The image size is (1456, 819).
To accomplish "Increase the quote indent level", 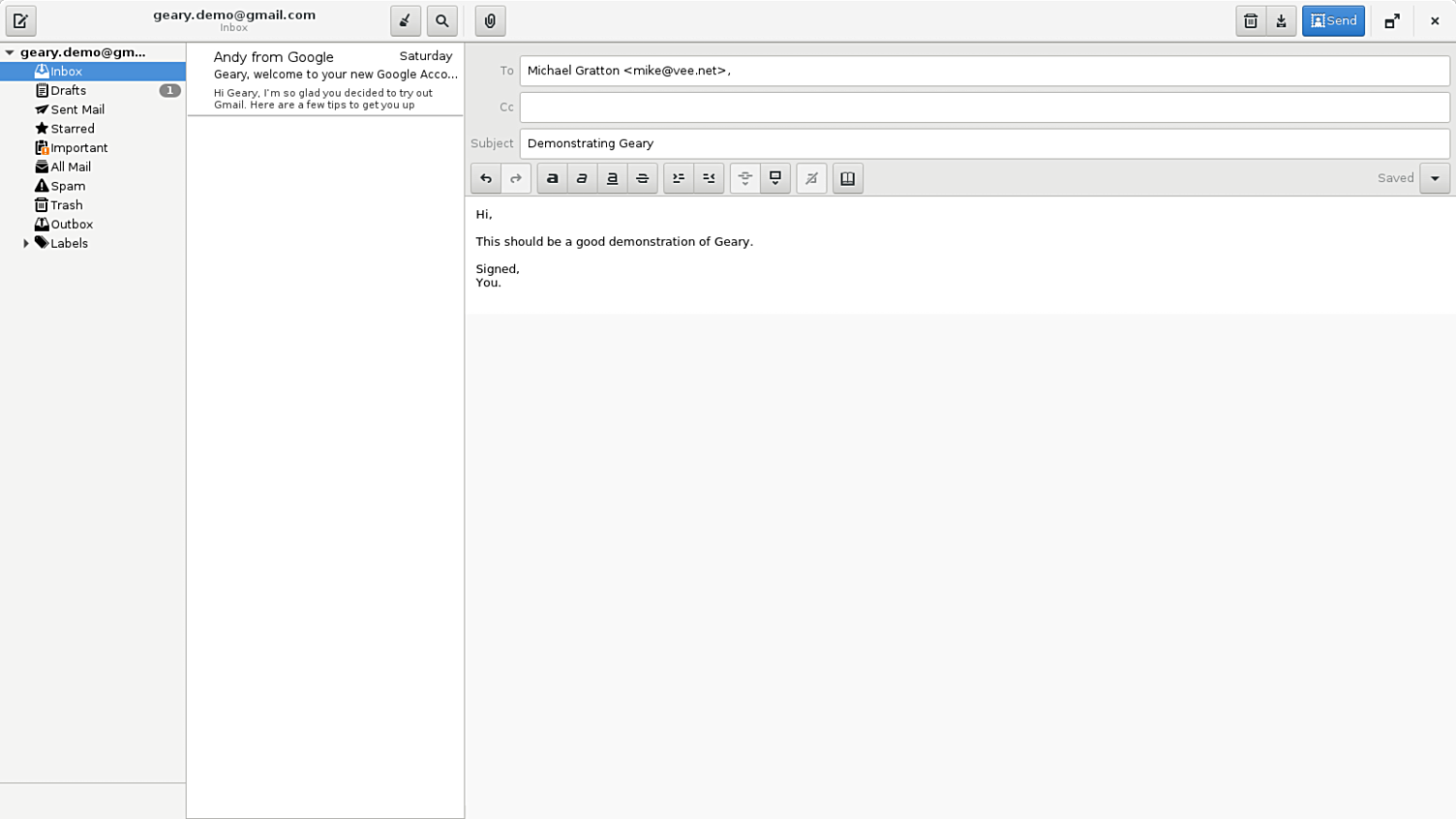I will pos(679,178).
